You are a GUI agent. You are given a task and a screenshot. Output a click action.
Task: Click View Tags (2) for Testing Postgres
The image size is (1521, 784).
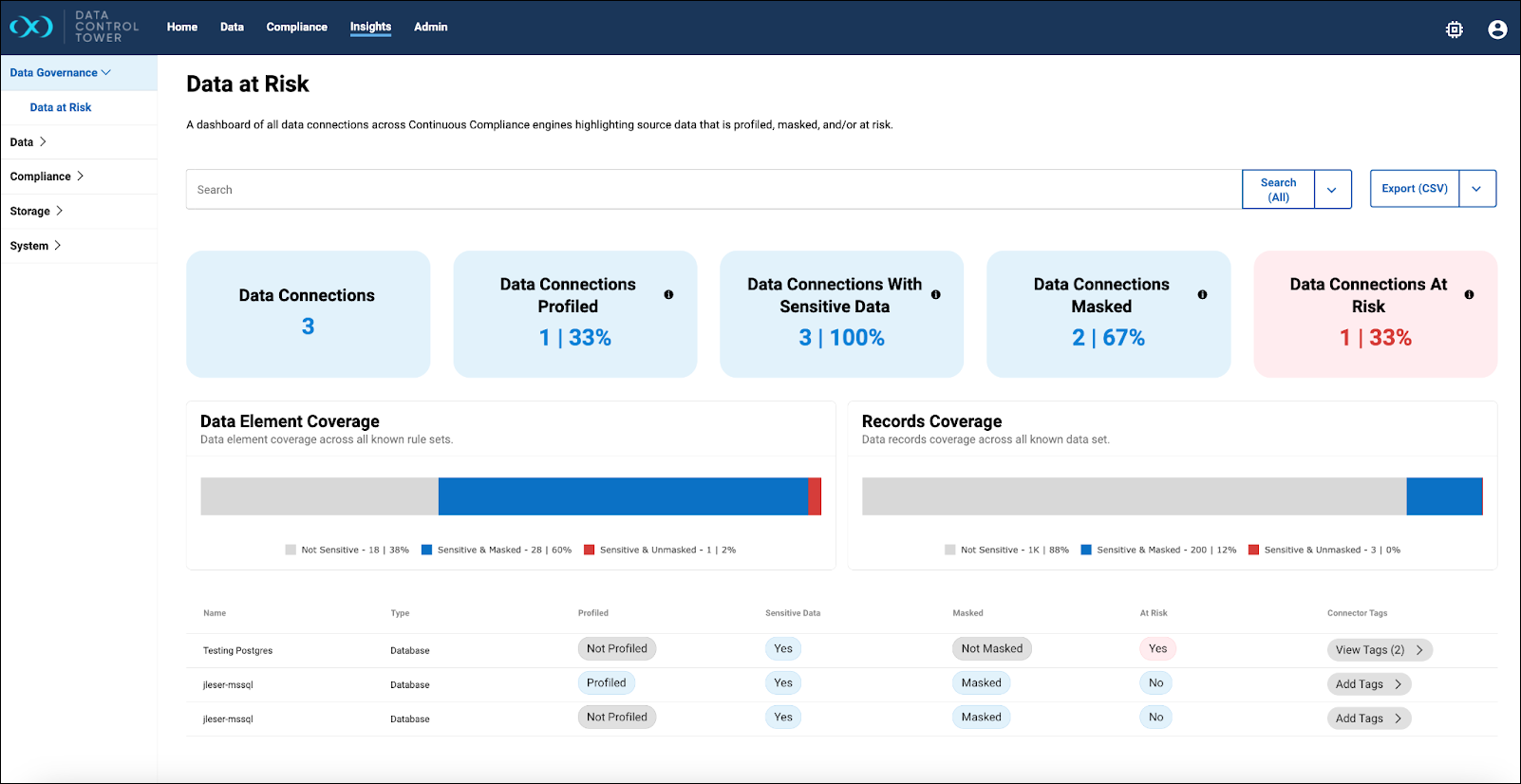[x=1379, y=650]
